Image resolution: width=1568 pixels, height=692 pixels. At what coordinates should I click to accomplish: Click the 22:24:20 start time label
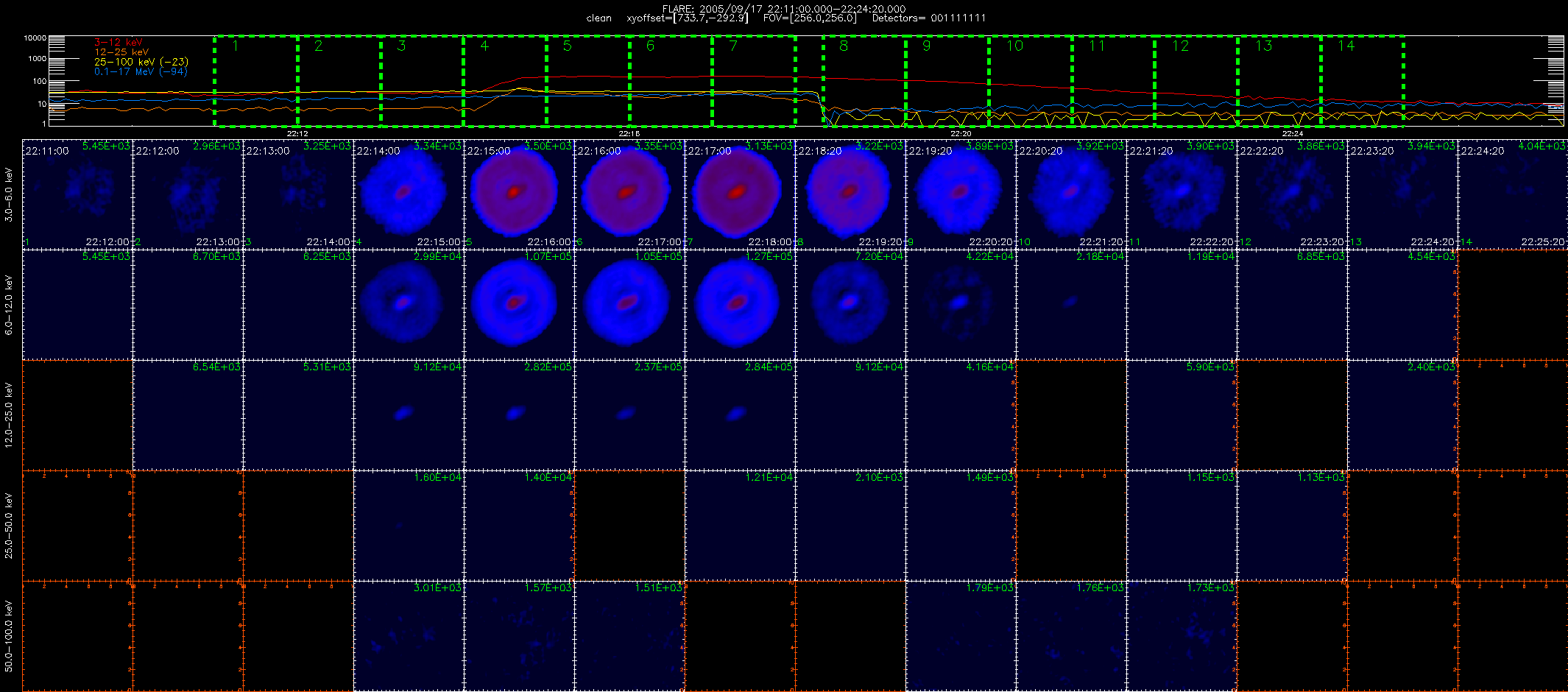coord(1483,151)
